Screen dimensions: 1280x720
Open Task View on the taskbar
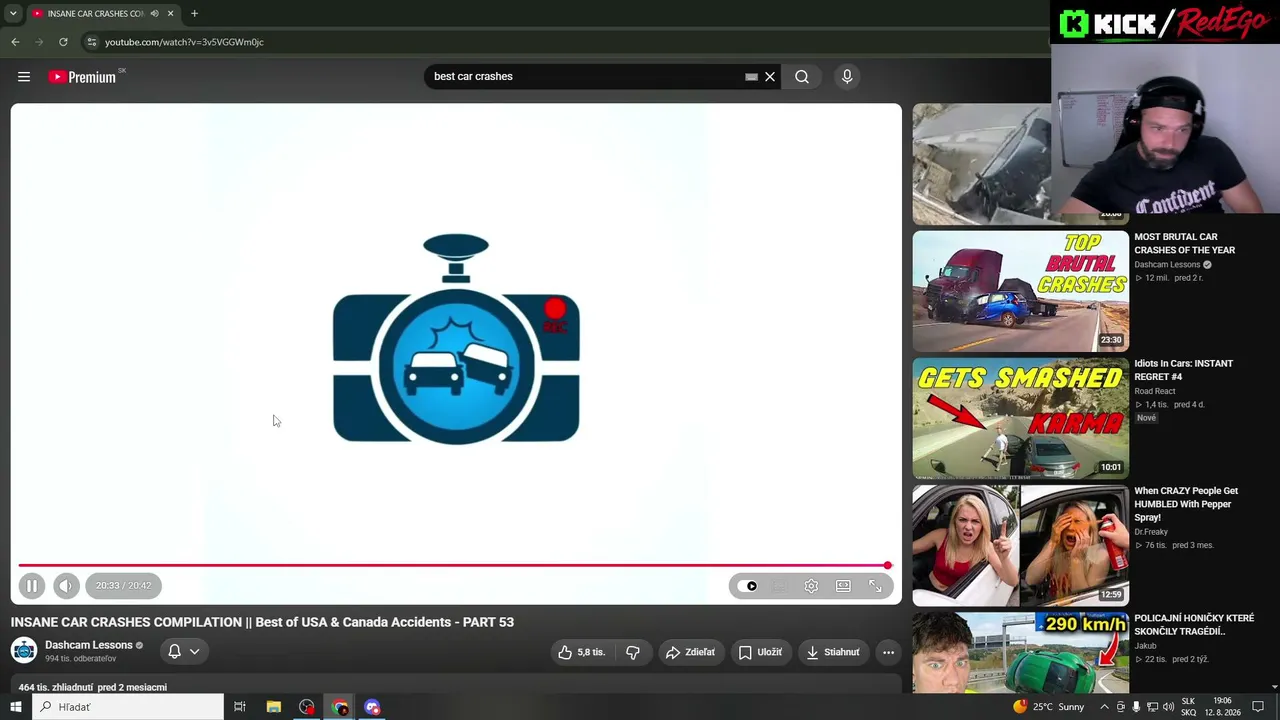pyautogui.click(x=240, y=707)
